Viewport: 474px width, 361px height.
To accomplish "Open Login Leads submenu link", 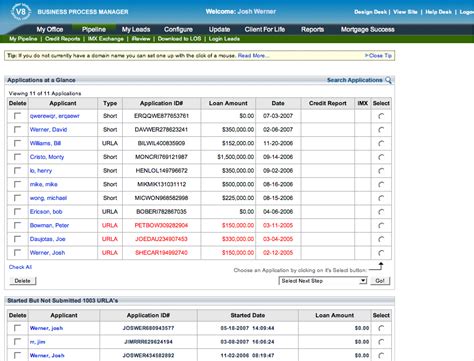I will [224, 39].
